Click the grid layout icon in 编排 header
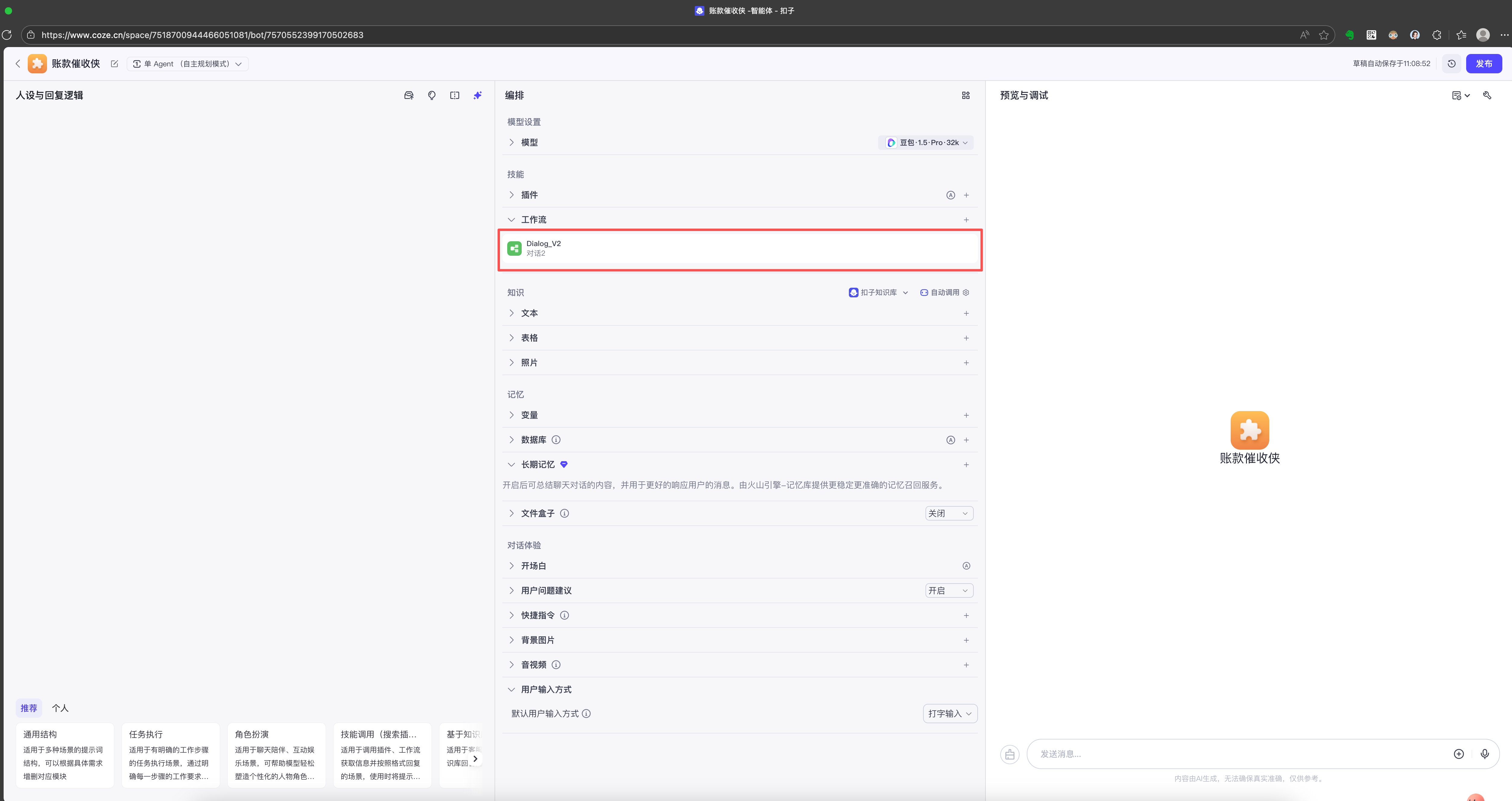The width and height of the screenshot is (1512, 801). coord(966,95)
